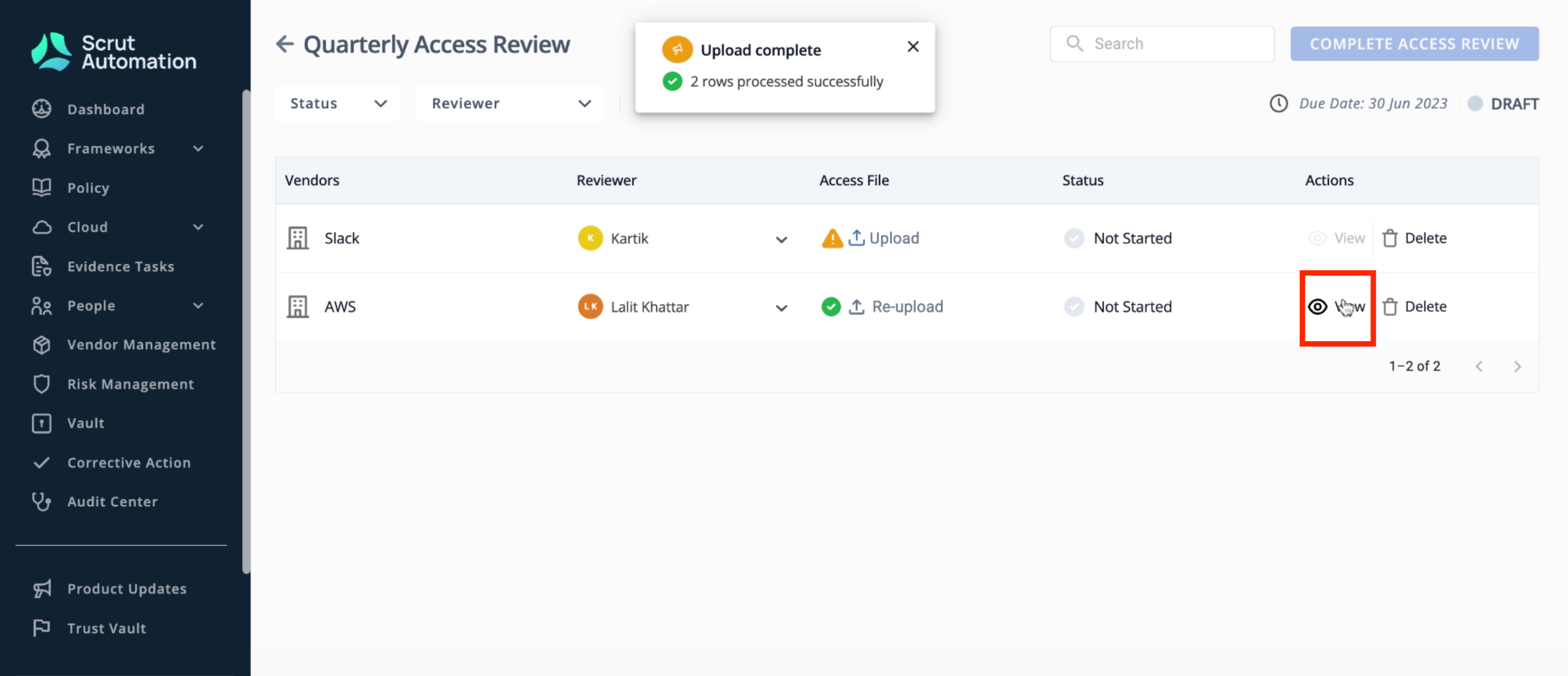The height and width of the screenshot is (676, 1568).
Task: Open the Reviewer filter dropdown
Action: pos(510,104)
